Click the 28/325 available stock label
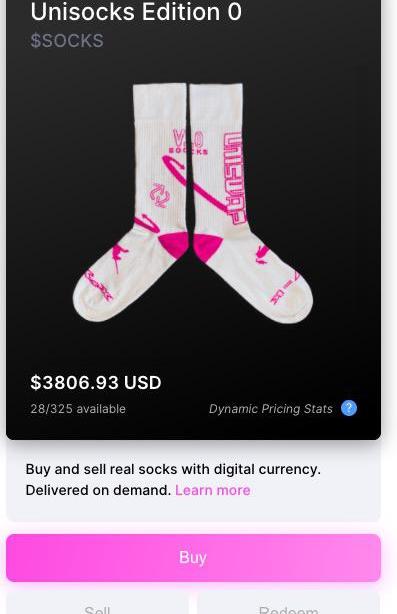 coord(78,409)
